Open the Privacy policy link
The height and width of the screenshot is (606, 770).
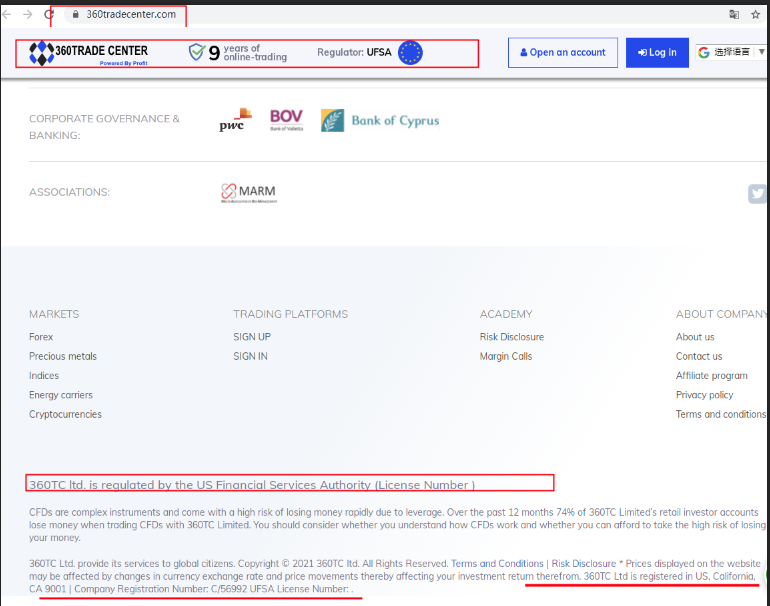coord(704,395)
